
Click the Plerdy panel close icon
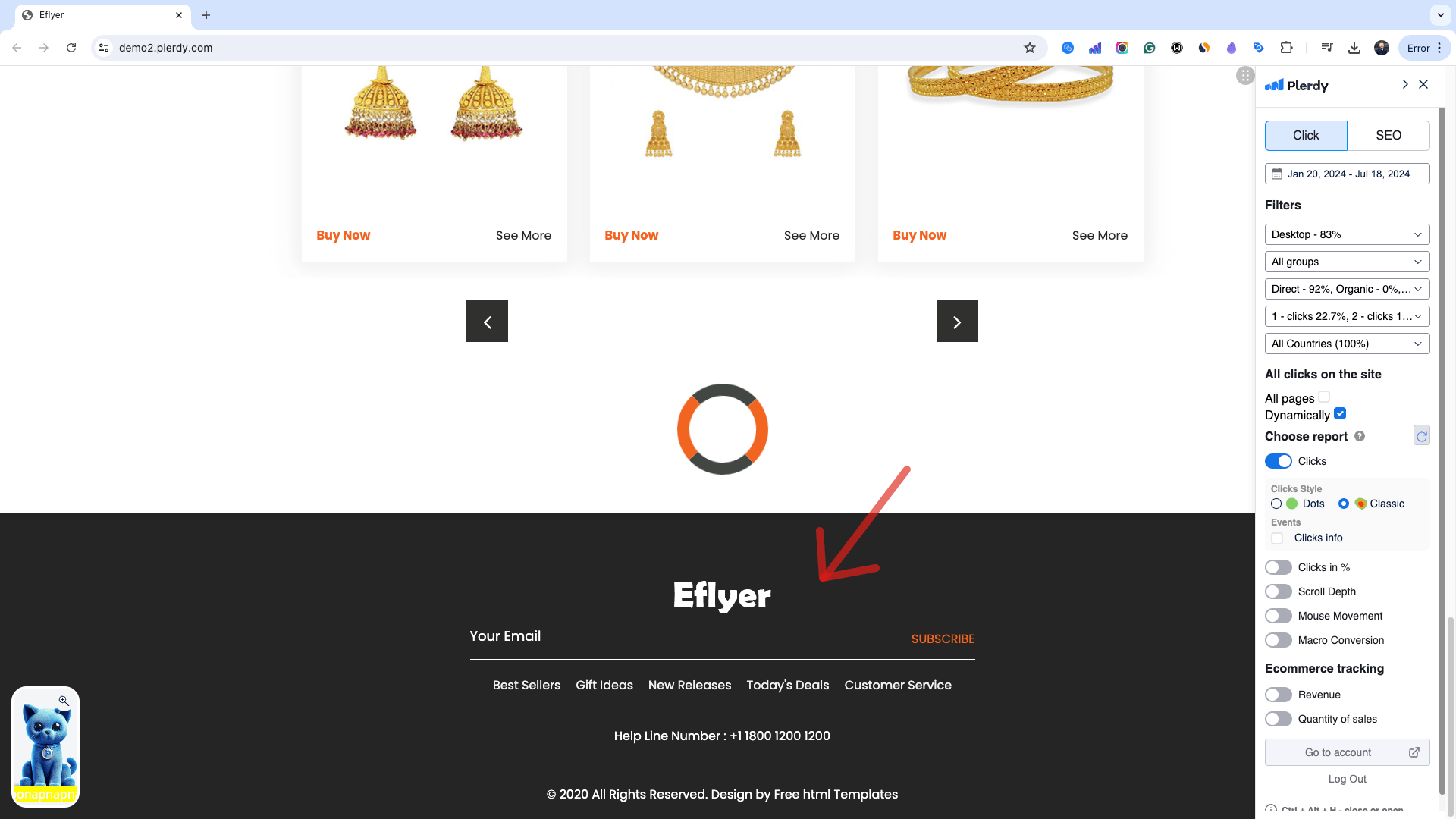click(x=1424, y=84)
